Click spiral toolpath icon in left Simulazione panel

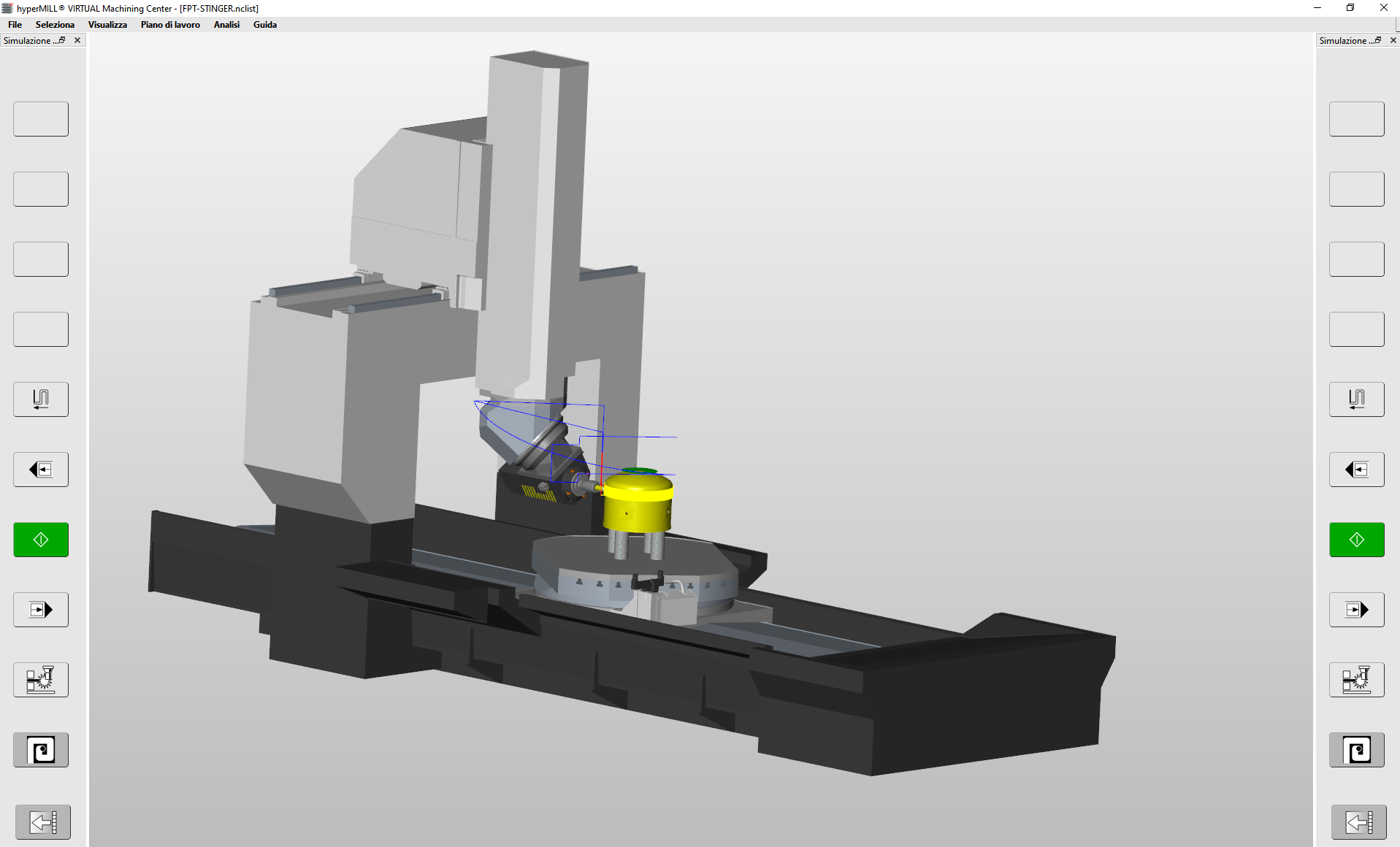41,750
